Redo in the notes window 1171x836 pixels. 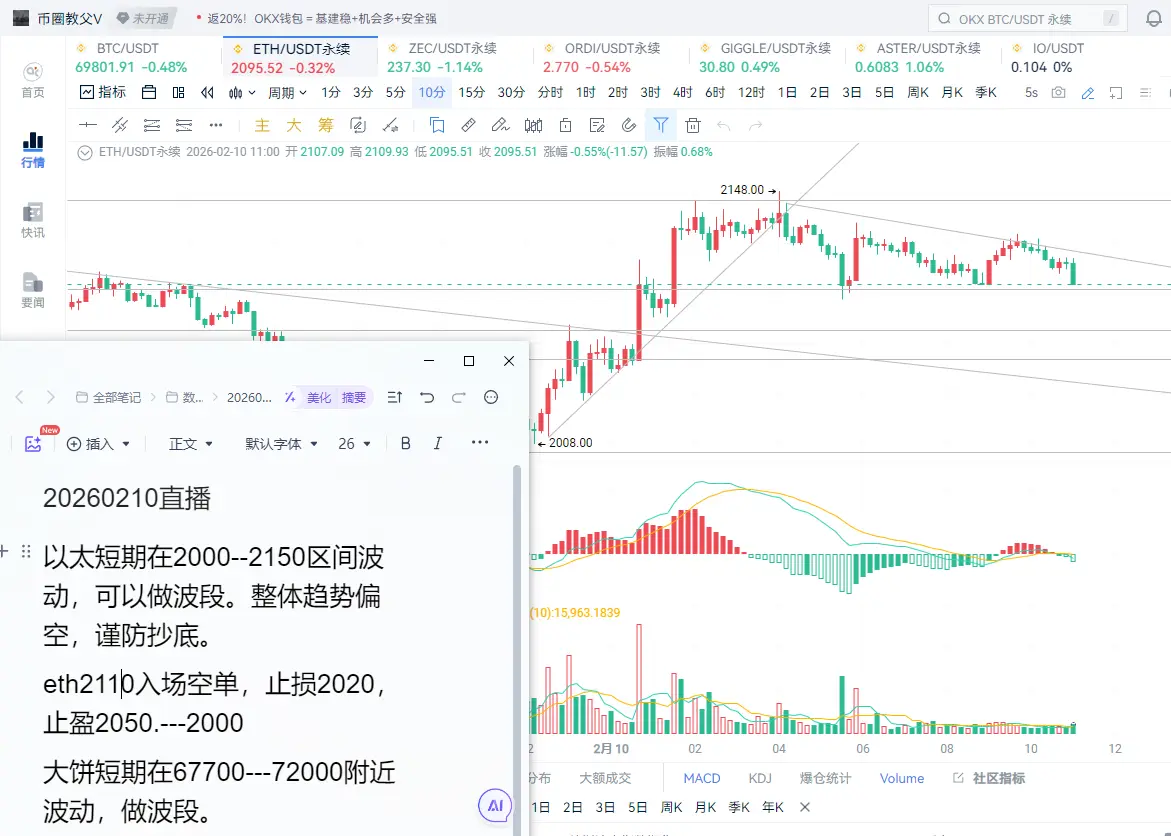pyautogui.click(x=459, y=397)
